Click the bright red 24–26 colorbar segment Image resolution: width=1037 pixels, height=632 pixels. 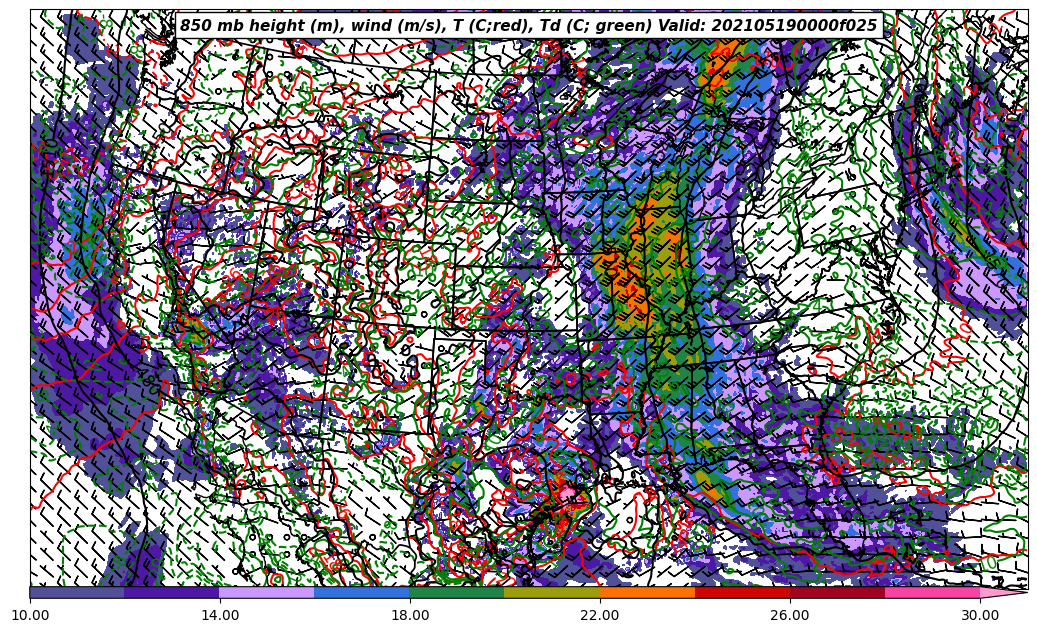(x=742, y=592)
